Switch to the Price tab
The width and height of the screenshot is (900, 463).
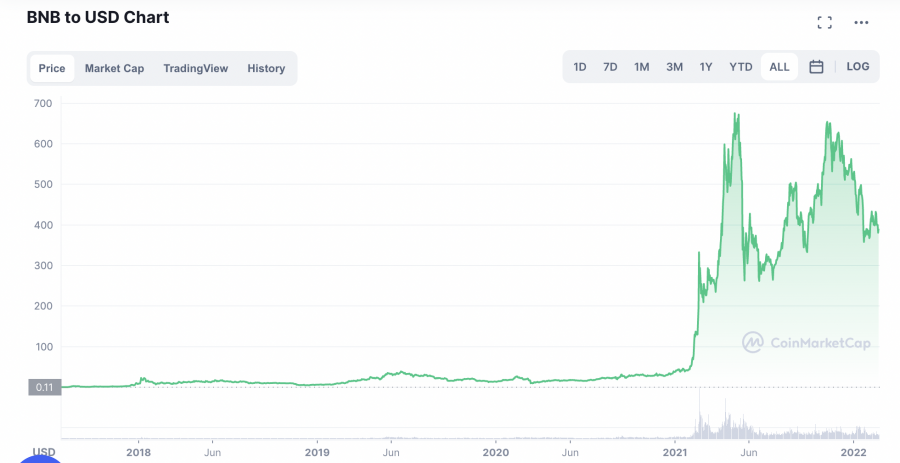click(x=52, y=68)
